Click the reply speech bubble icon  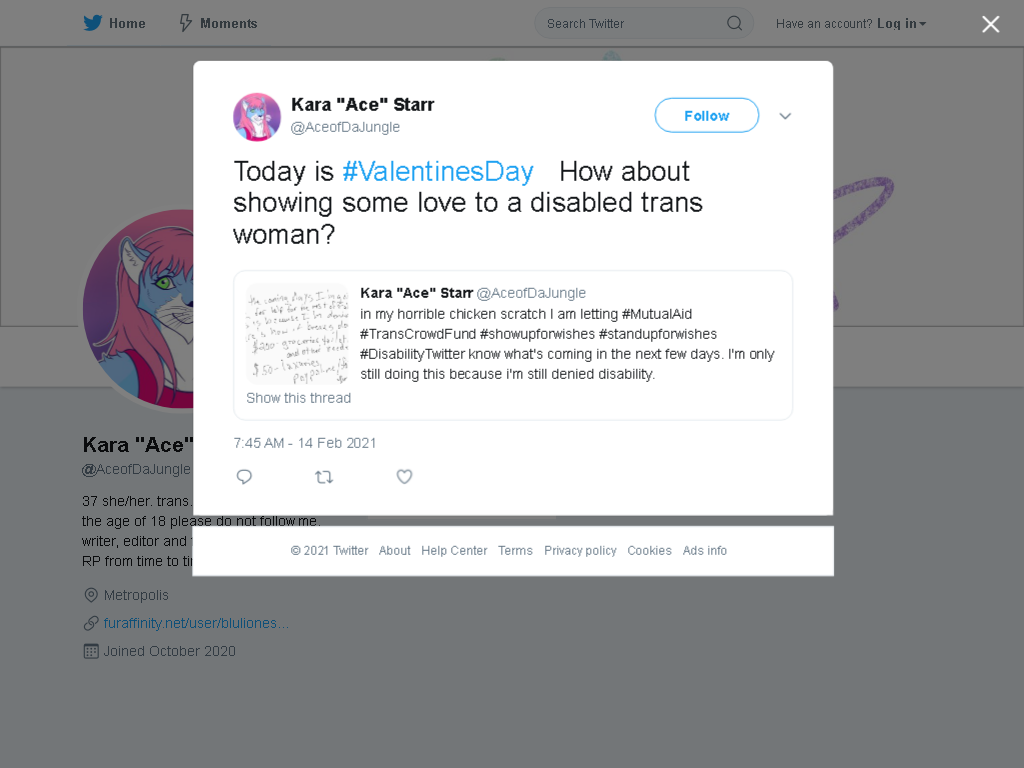(x=244, y=477)
